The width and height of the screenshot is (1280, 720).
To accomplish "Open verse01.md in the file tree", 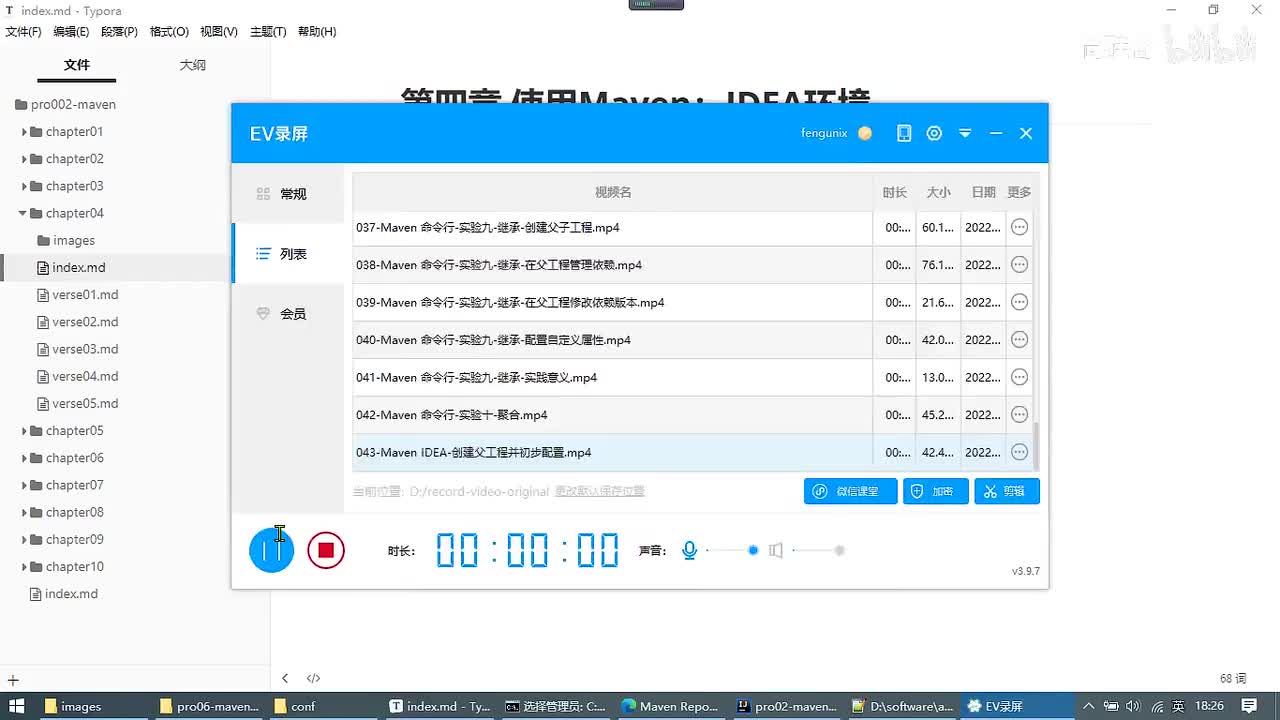I will (x=85, y=295).
